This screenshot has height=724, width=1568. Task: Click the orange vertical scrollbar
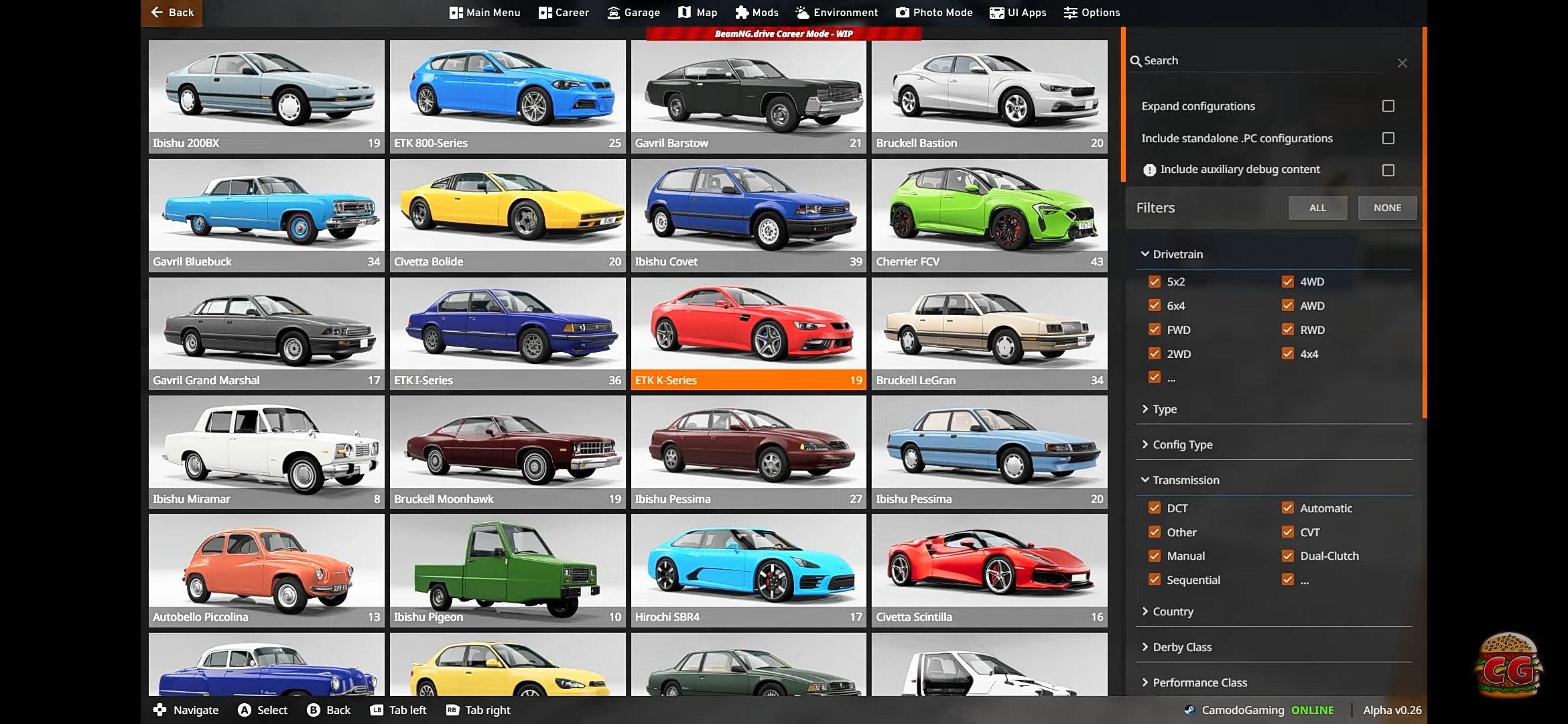(x=1425, y=223)
